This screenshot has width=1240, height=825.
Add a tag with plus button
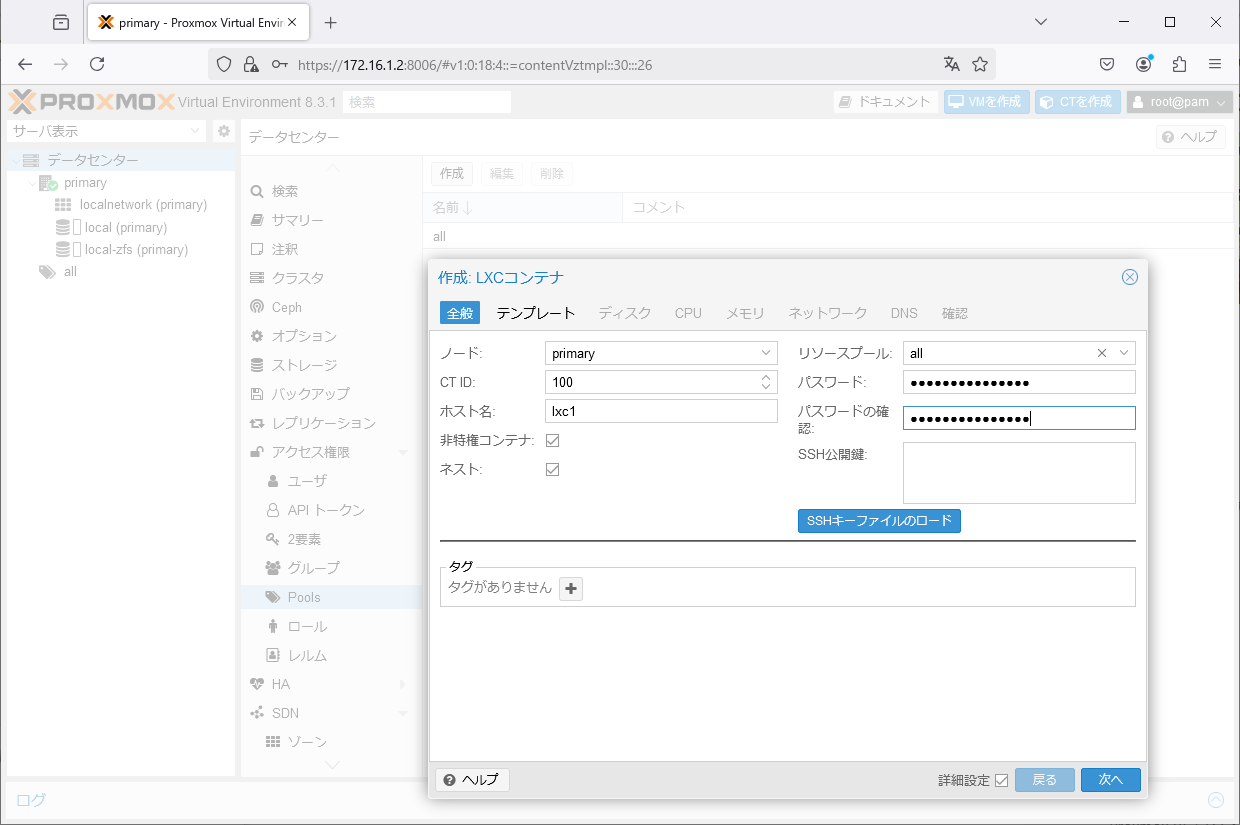571,589
